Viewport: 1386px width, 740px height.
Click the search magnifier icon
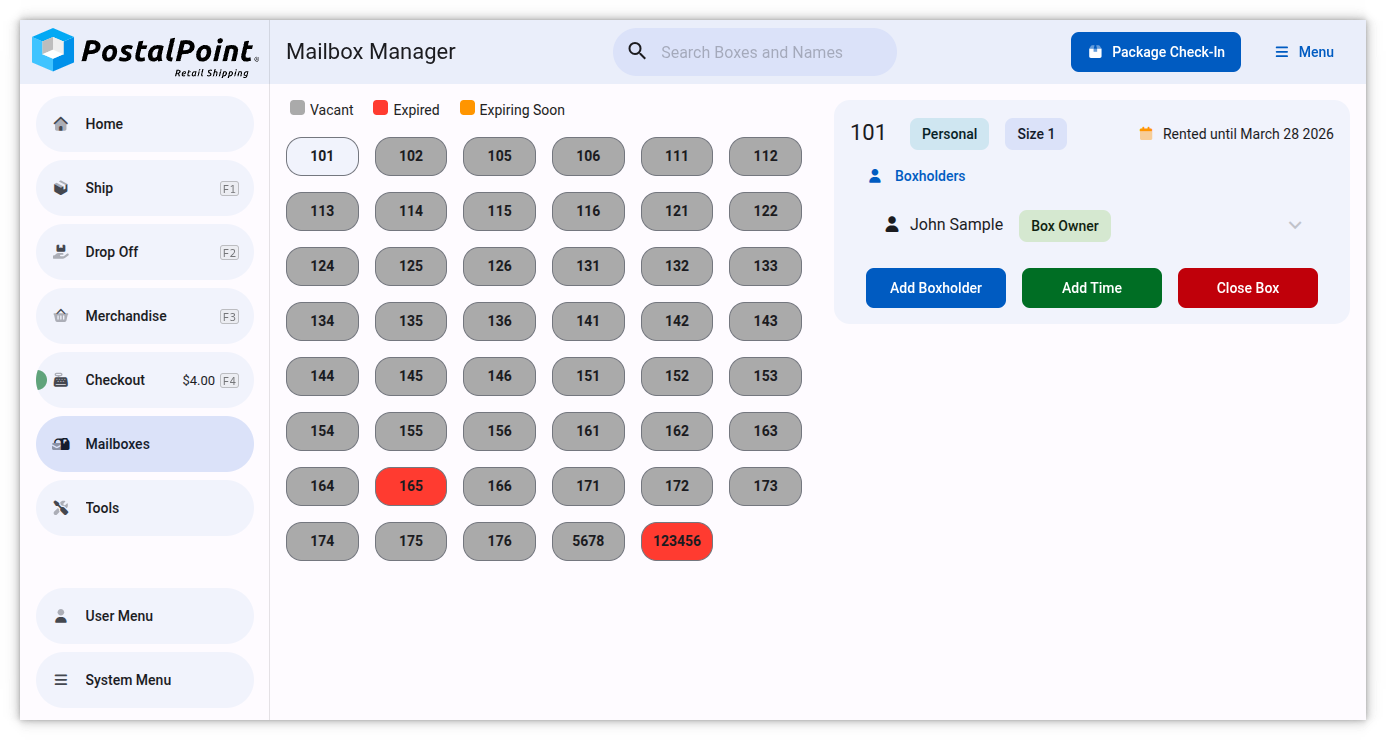pos(637,50)
